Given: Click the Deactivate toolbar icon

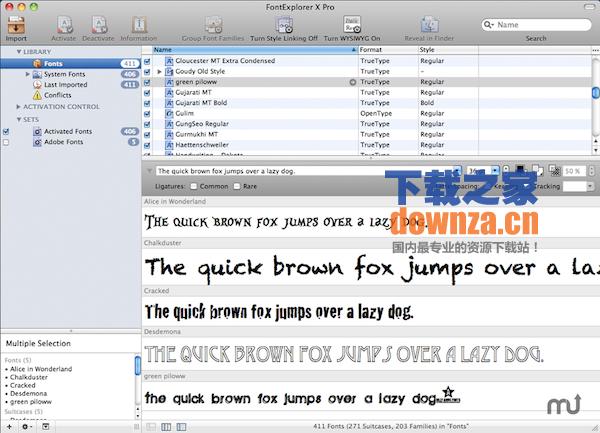Looking at the screenshot, I should pos(99,25).
